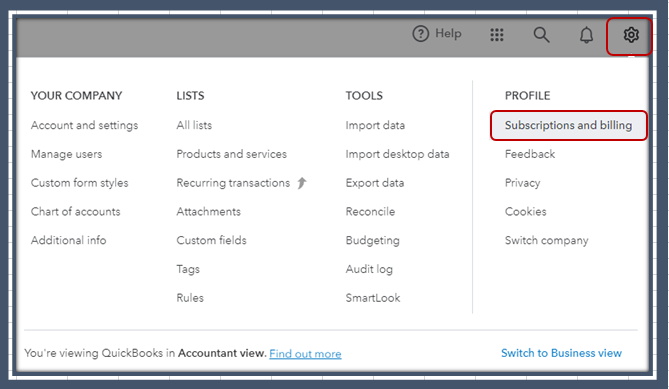Open Additional info
This screenshot has width=669, height=389.
point(68,240)
